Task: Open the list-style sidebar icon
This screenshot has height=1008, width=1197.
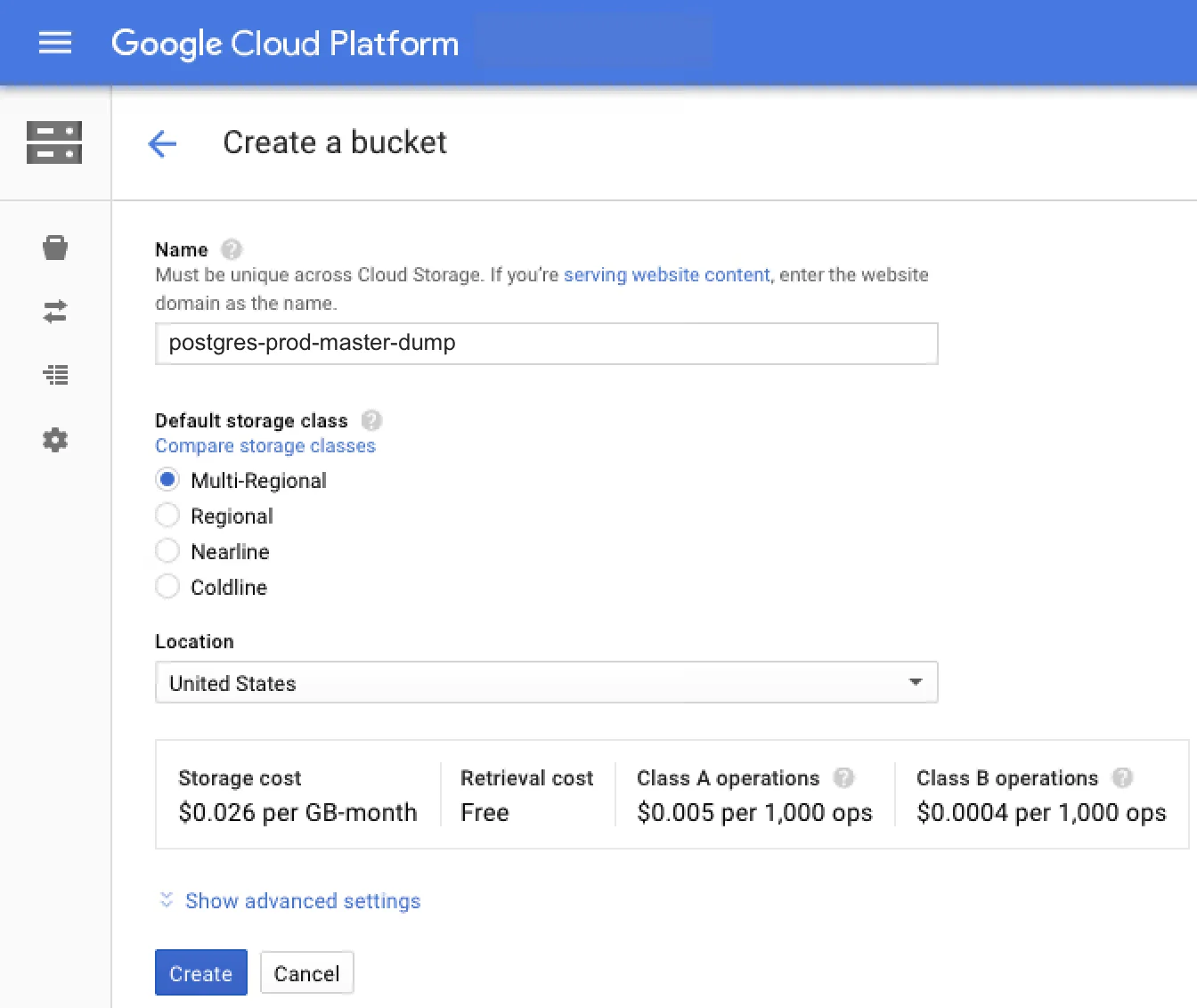Action: 55,375
